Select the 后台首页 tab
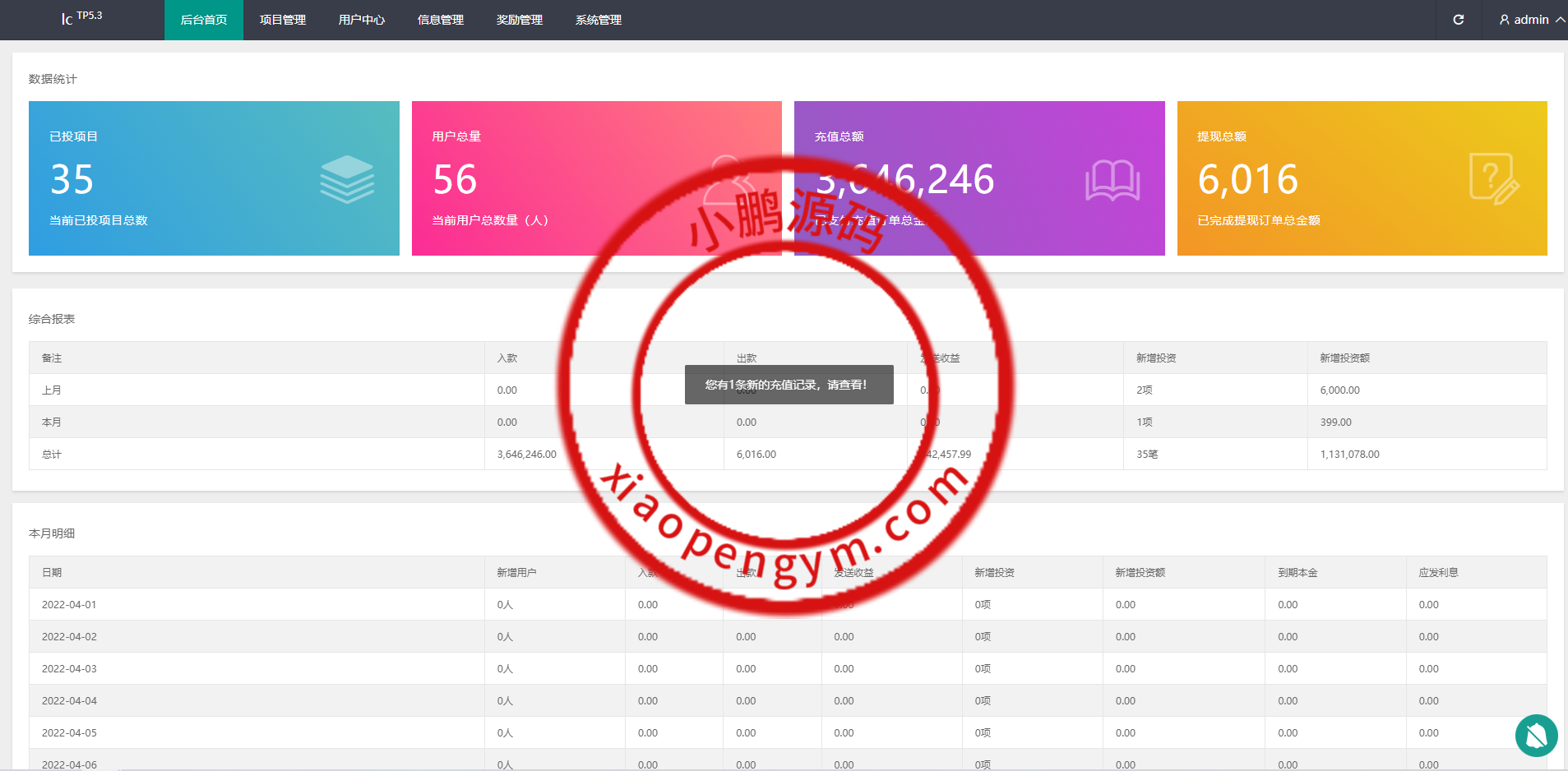1568x771 pixels. pos(204,20)
